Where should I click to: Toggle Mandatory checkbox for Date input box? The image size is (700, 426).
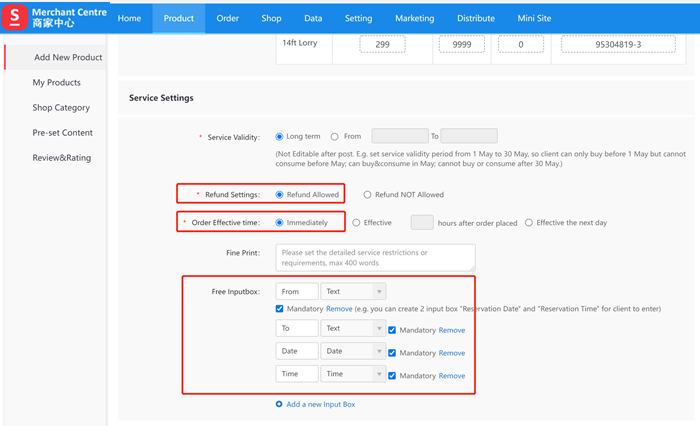tap(392, 353)
